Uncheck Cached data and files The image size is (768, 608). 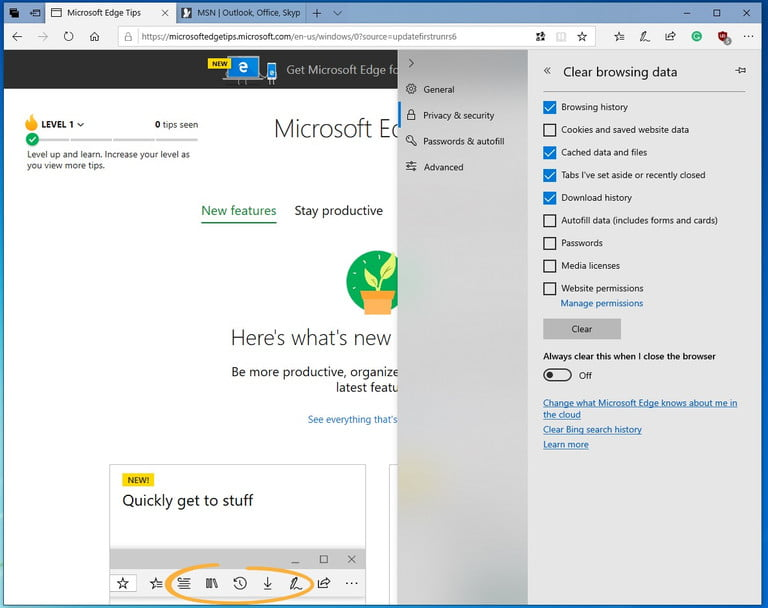pos(550,152)
